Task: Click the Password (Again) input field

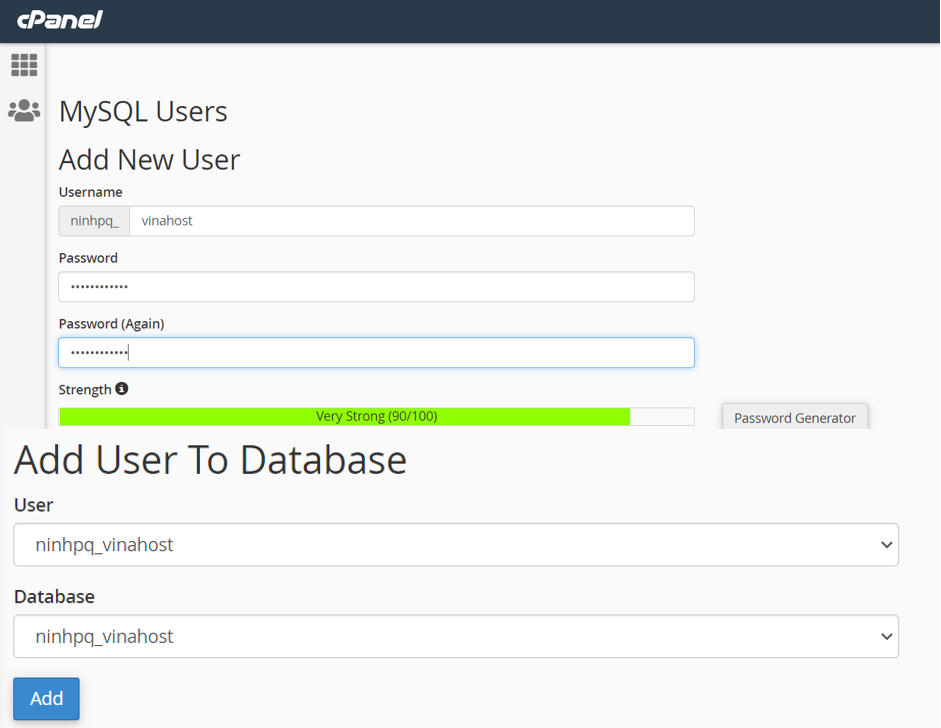Action: (x=376, y=353)
